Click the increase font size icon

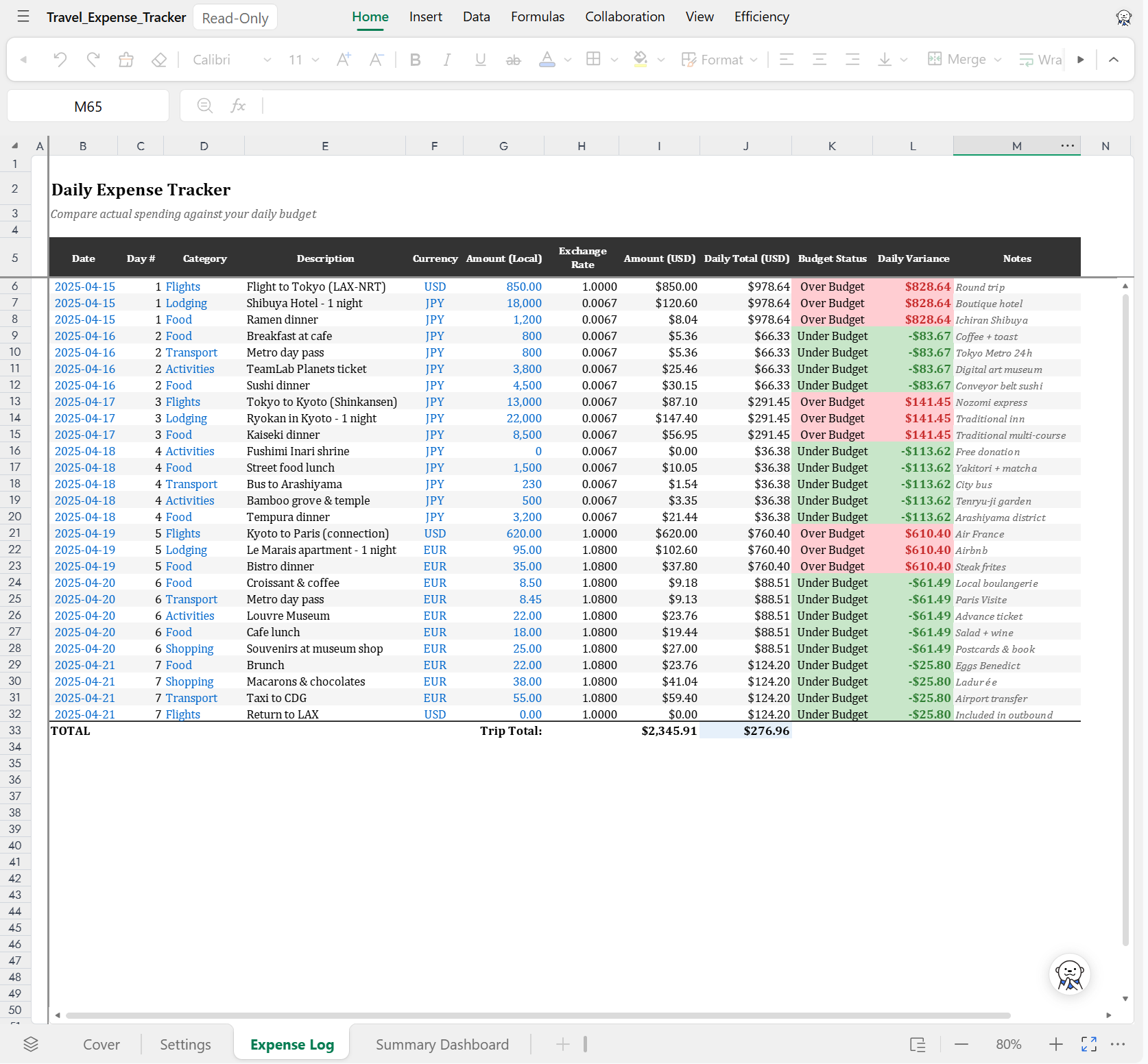pyautogui.click(x=344, y=60)
